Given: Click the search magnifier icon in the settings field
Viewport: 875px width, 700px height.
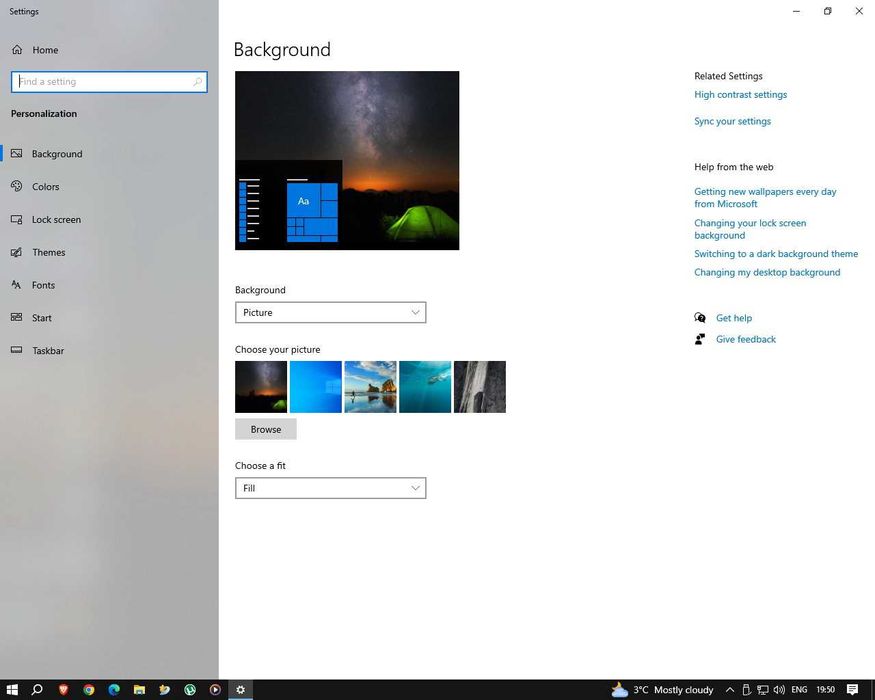Looking at the screenshot, I should pyautogui.click(x=198, y=81).
